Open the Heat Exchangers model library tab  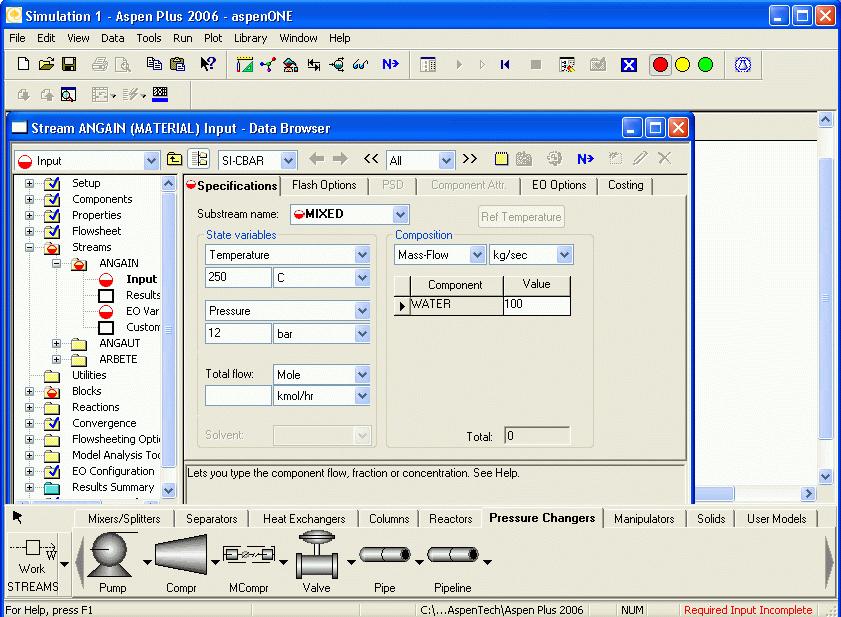click(x=304, y=519)
